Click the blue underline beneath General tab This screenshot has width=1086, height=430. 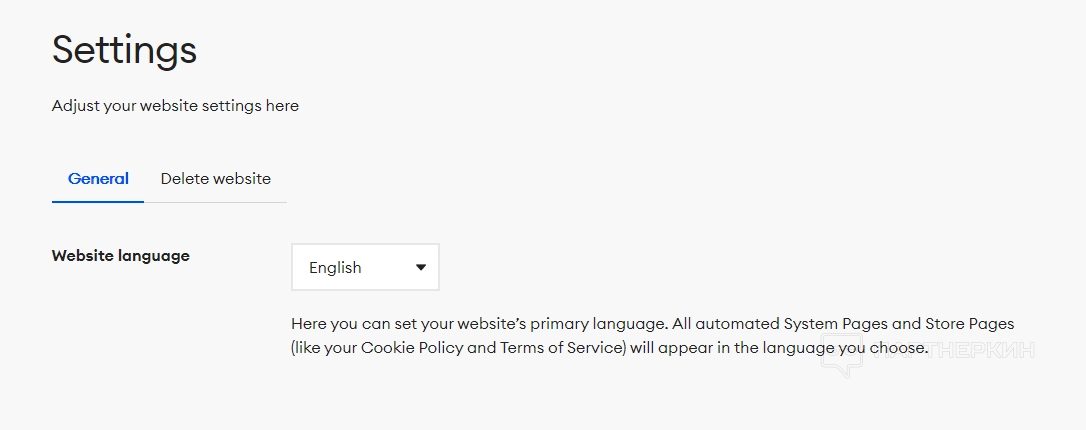click(x=98, y=202)
